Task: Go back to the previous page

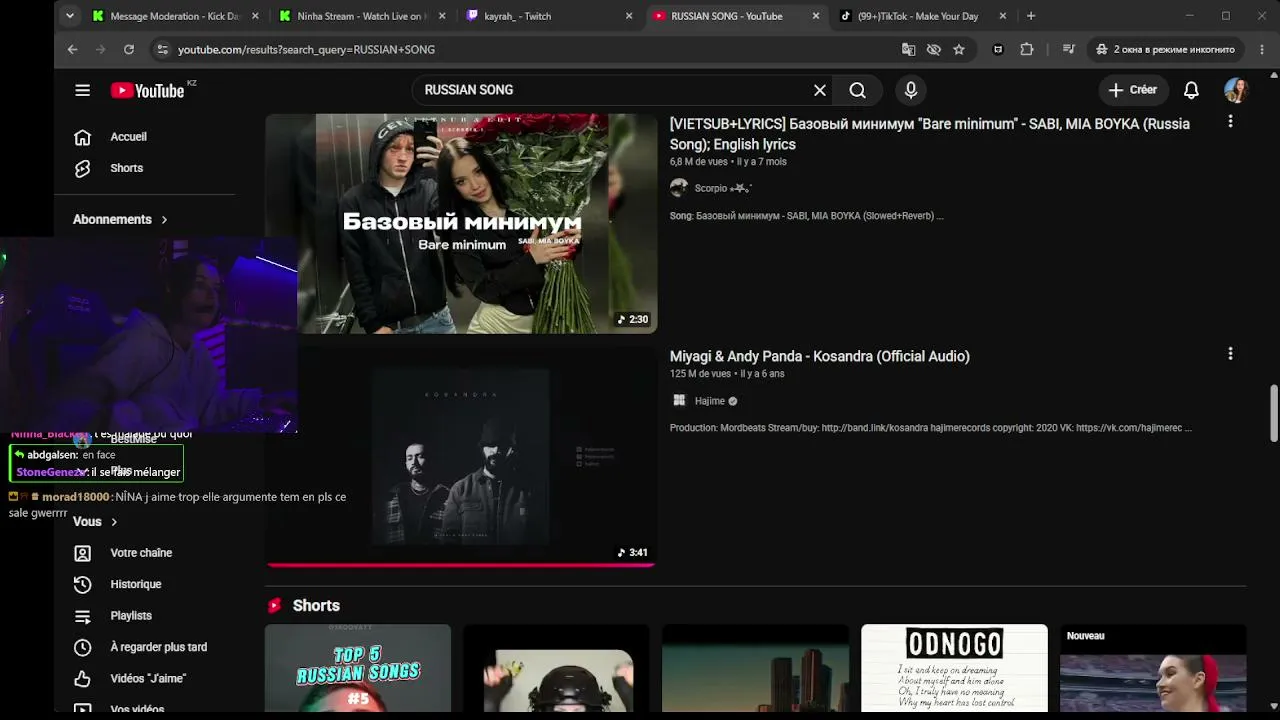Action: click(72, 49)
